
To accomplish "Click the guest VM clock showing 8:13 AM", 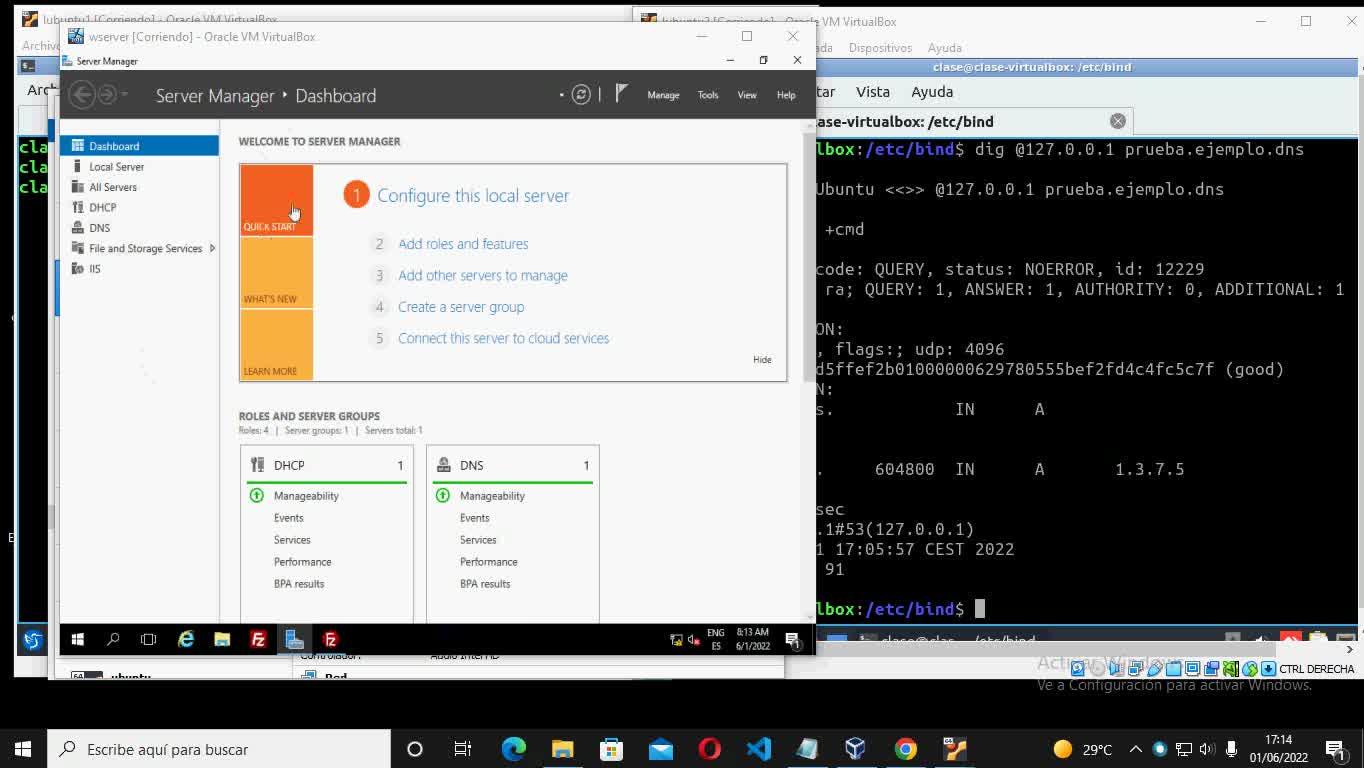I will 752,639.
